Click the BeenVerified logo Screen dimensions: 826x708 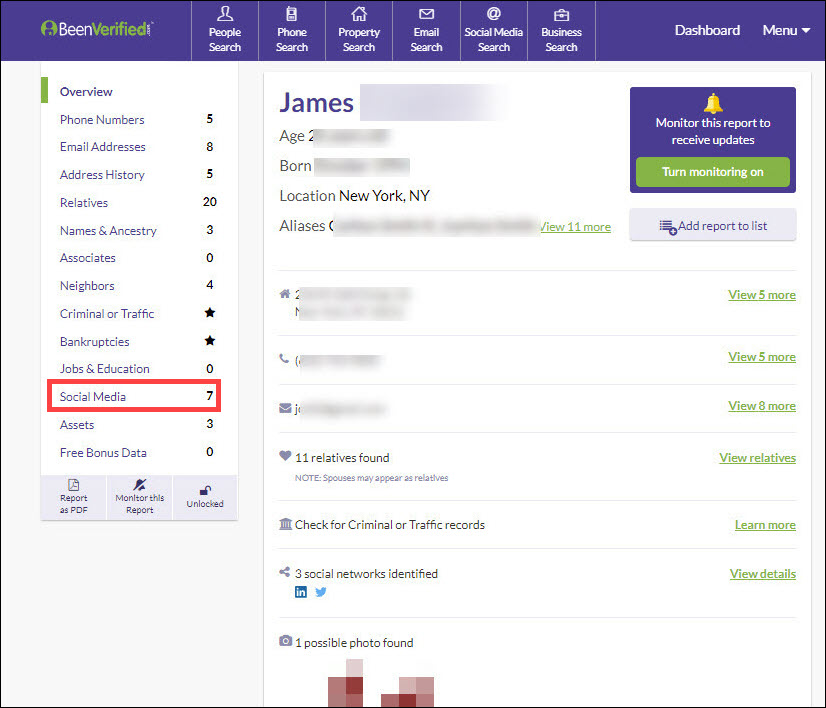(96, 29)
